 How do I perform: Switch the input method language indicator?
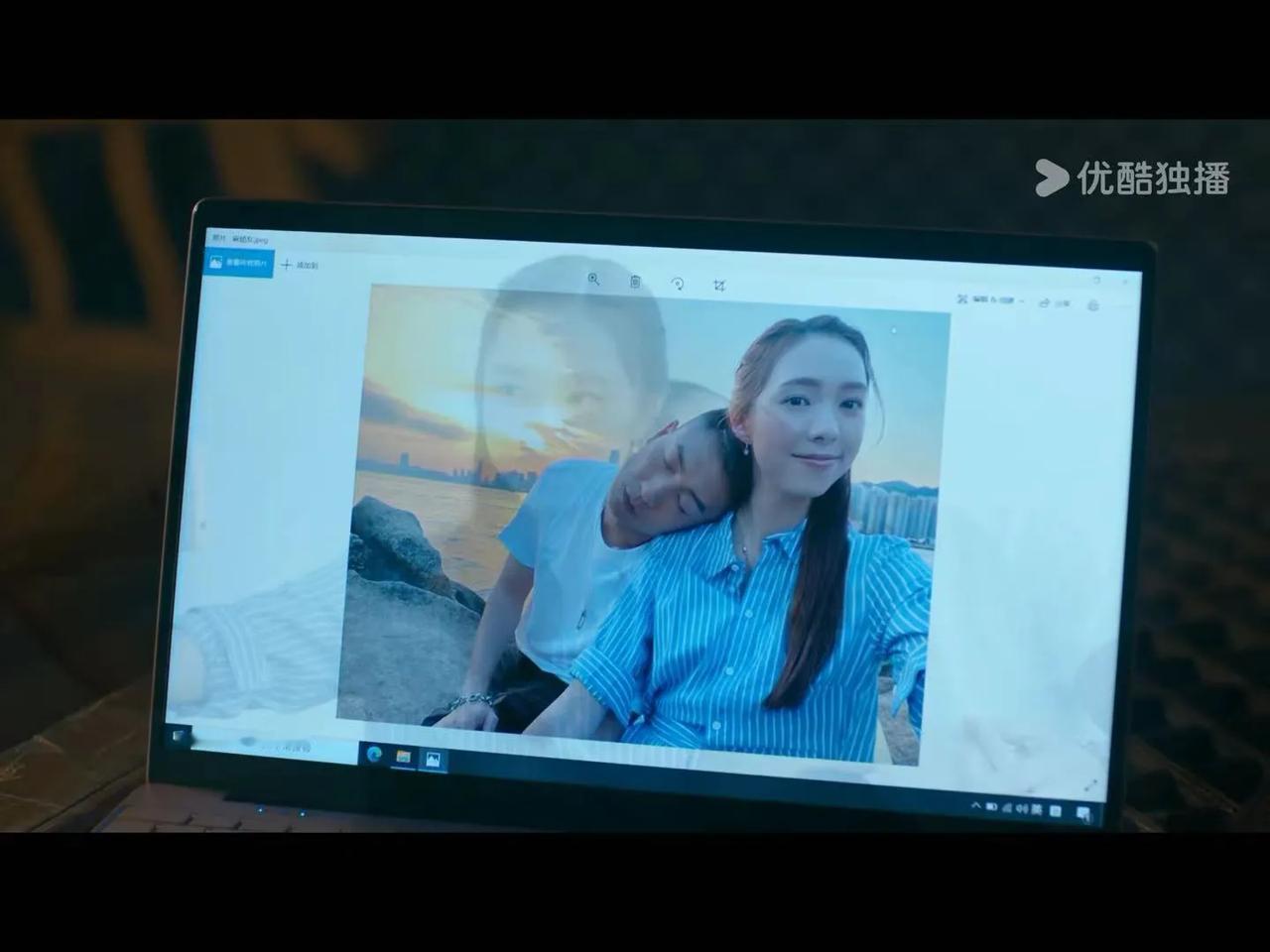point(1035,809)
